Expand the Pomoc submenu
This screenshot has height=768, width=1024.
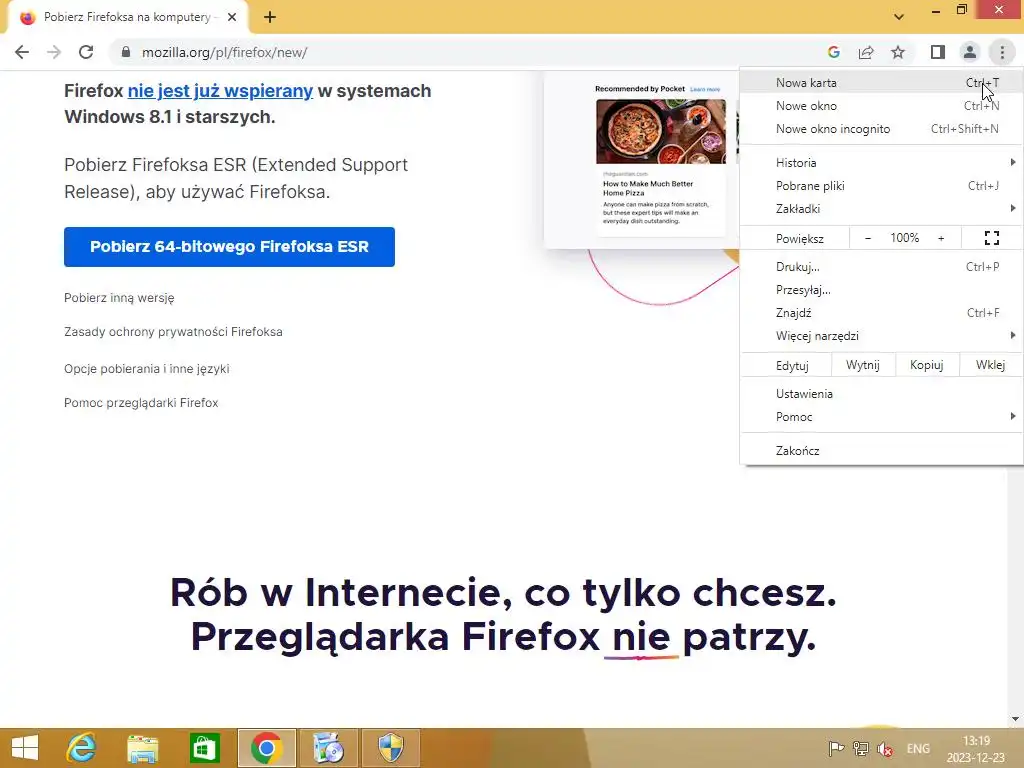(x=882, y=417)
